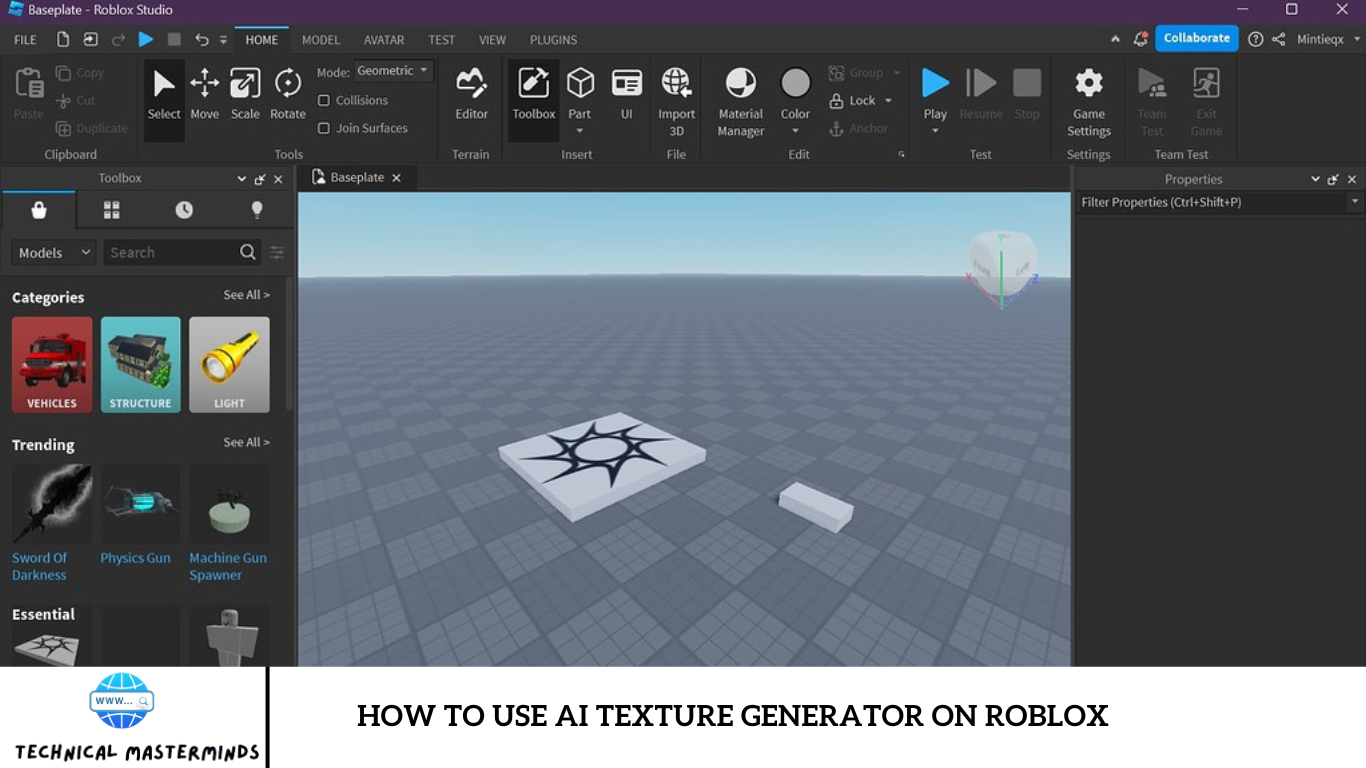Click the Lock button
This screenshot has height=768, width=1366.
pos(851,101)
